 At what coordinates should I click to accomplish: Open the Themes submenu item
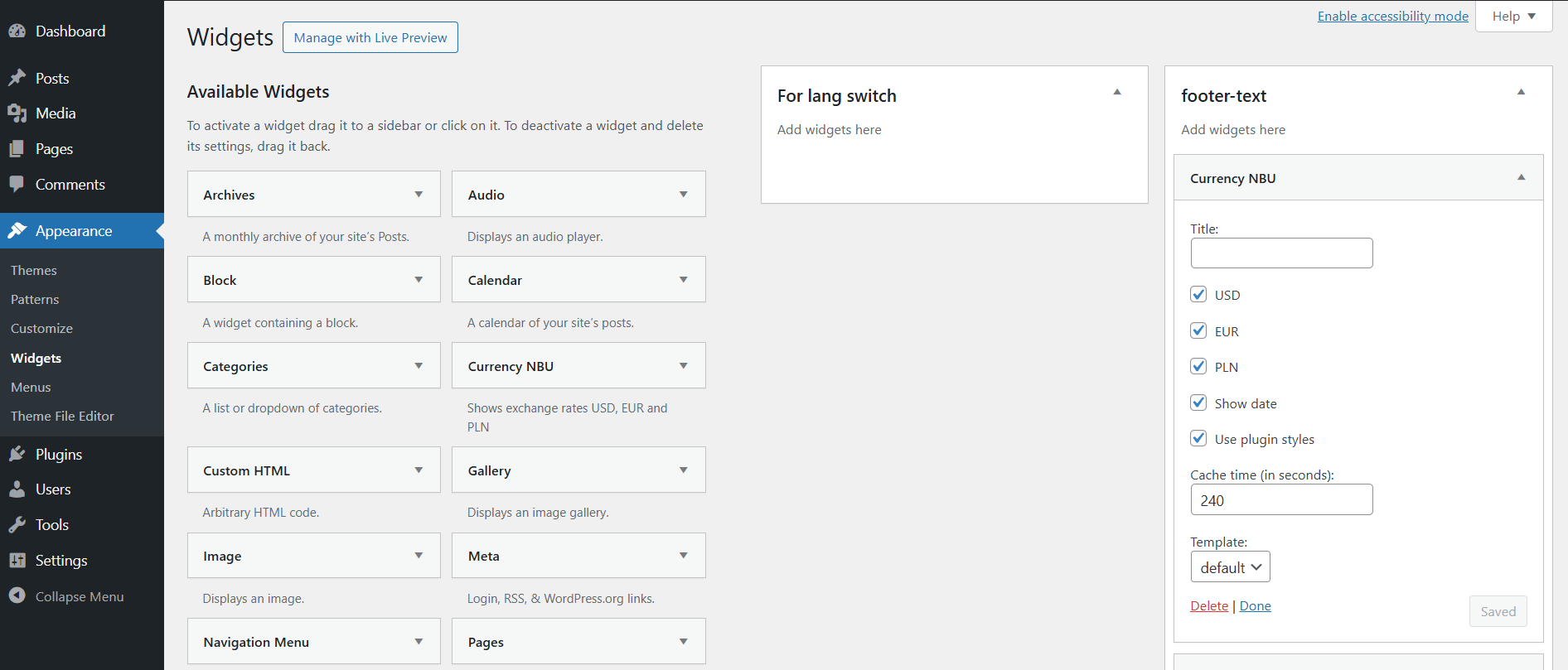click(x=34, y=271)
